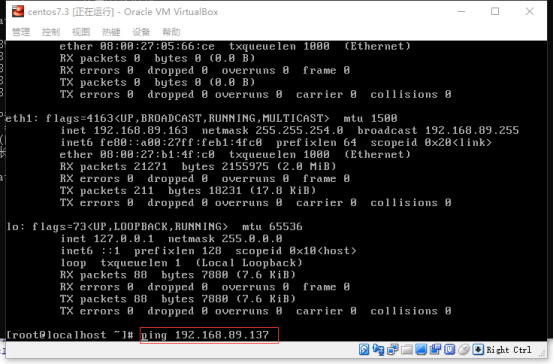Open the 视图 menu

(81, 32)
